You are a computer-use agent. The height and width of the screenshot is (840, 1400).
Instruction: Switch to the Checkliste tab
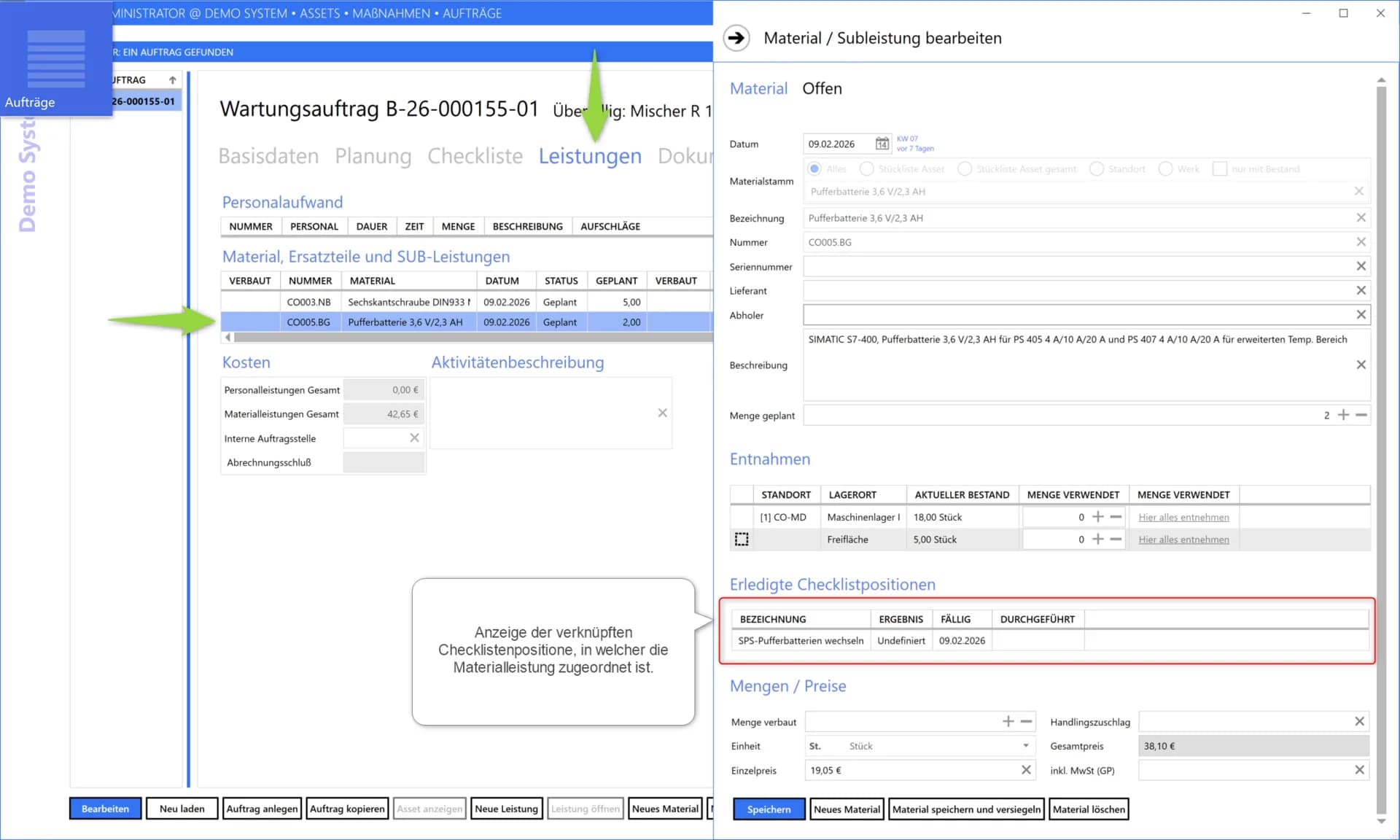(x=475, y=156)
